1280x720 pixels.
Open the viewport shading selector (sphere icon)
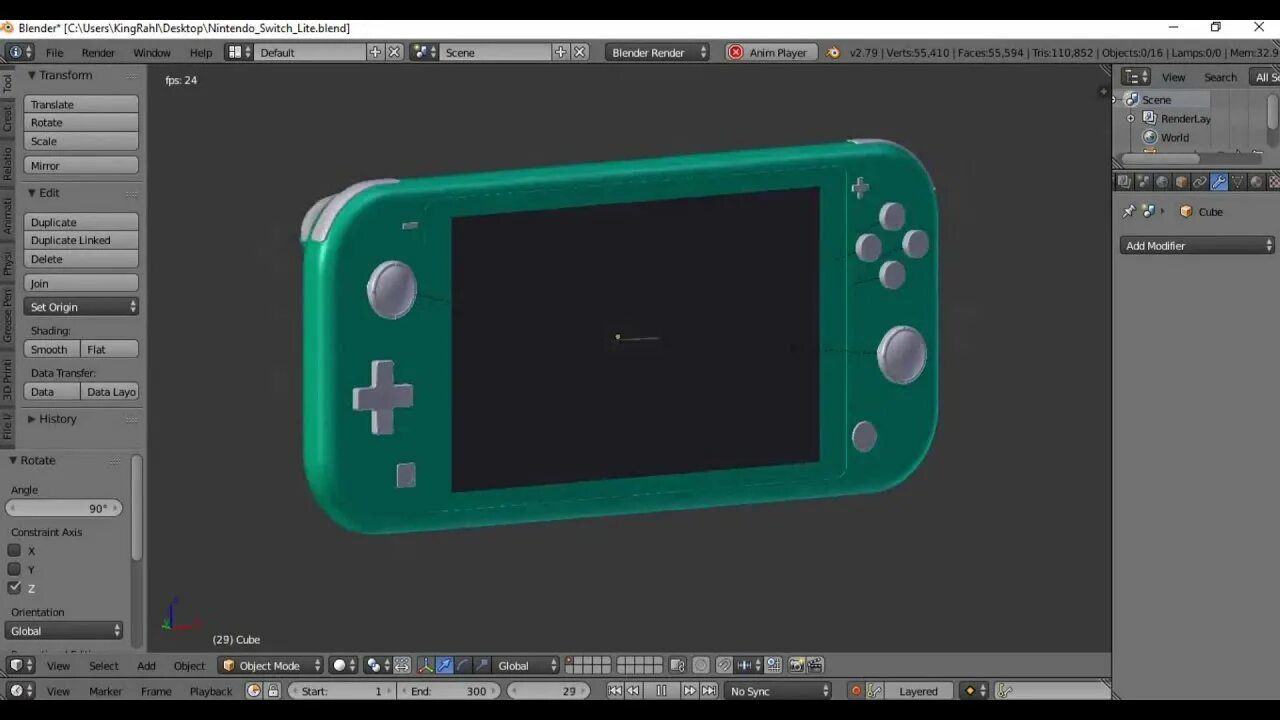point(344,665)
